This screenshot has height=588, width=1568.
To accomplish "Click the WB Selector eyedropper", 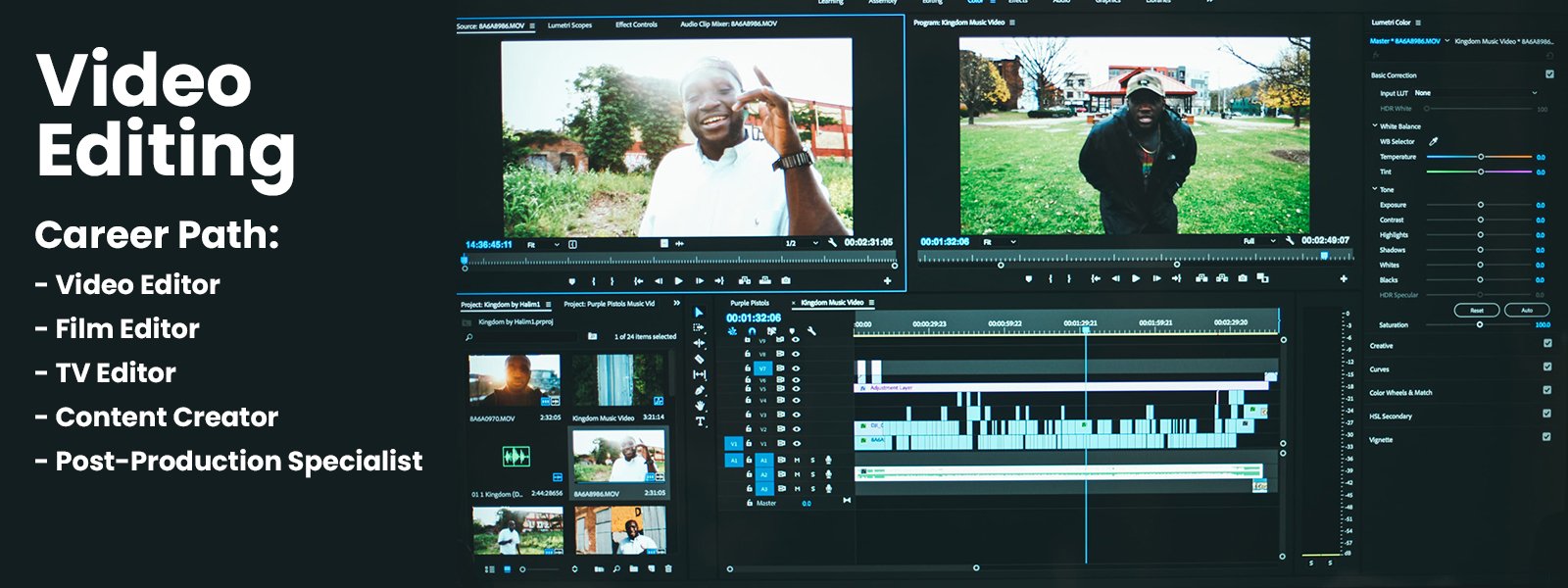I will (1433, 141).
